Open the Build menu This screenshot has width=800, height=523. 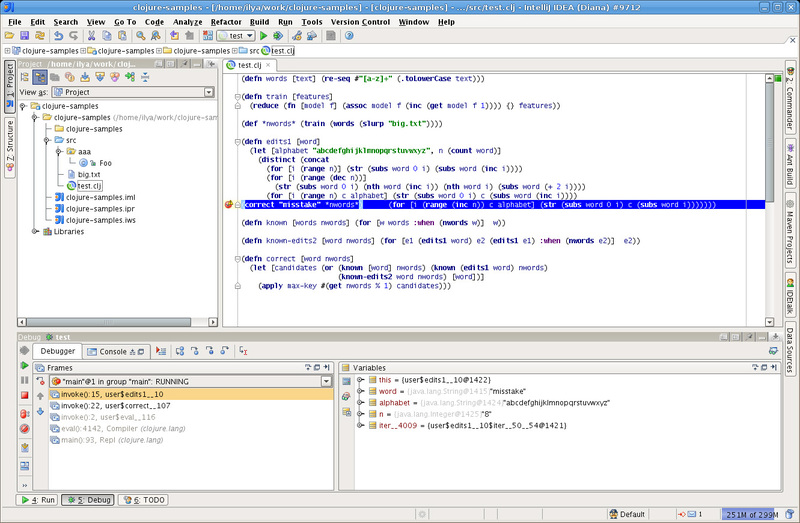[x=259, y=22]
